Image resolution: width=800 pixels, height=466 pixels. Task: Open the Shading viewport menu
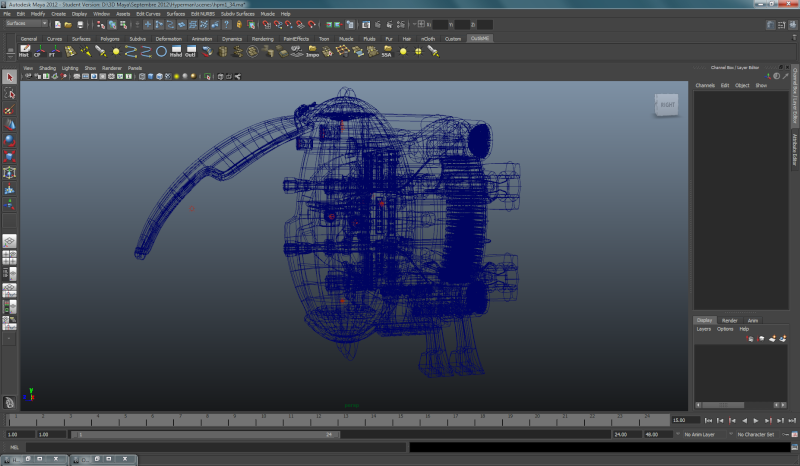[x=47, y=68]
